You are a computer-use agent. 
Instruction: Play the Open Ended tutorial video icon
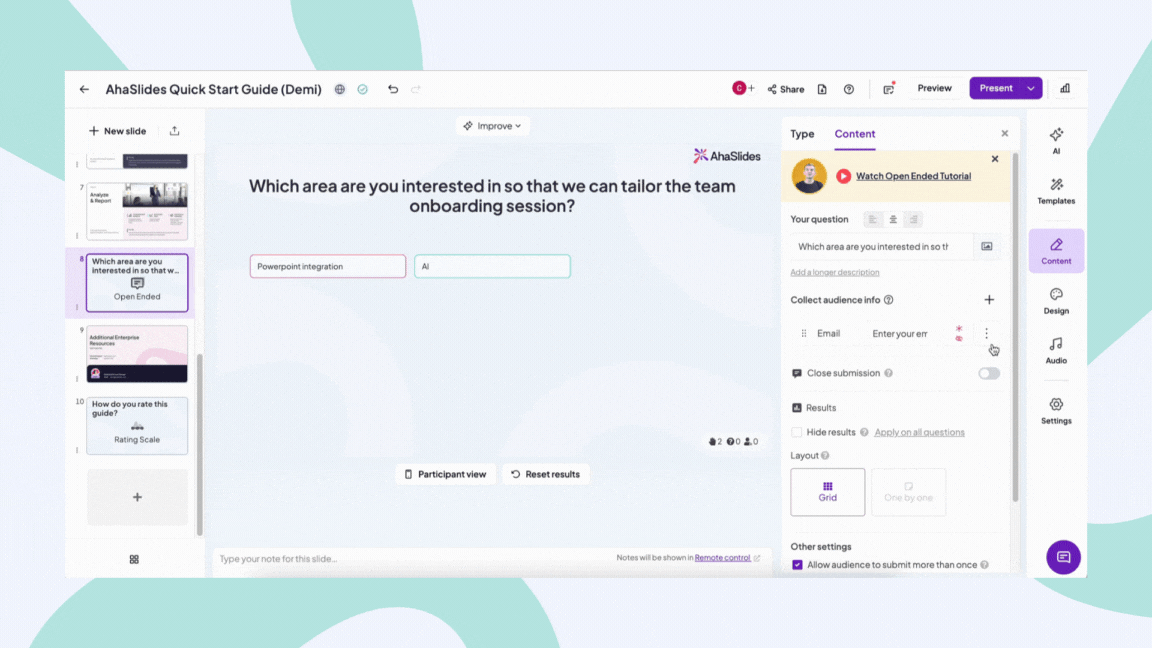843,176
